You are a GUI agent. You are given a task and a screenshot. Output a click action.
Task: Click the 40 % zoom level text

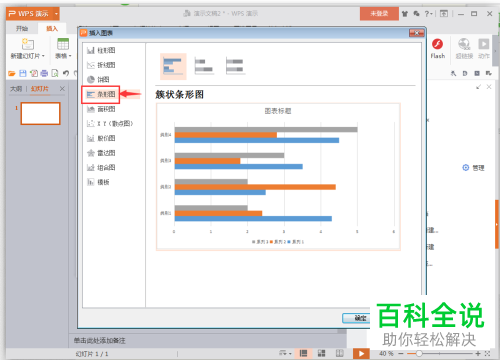pyautogui.click(x=386, y=354)
